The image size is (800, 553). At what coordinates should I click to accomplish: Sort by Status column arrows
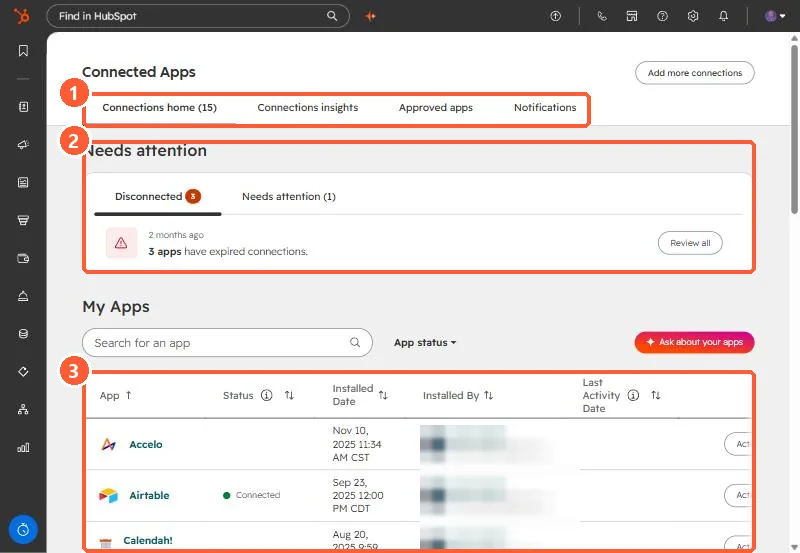[x=289, y=395]
